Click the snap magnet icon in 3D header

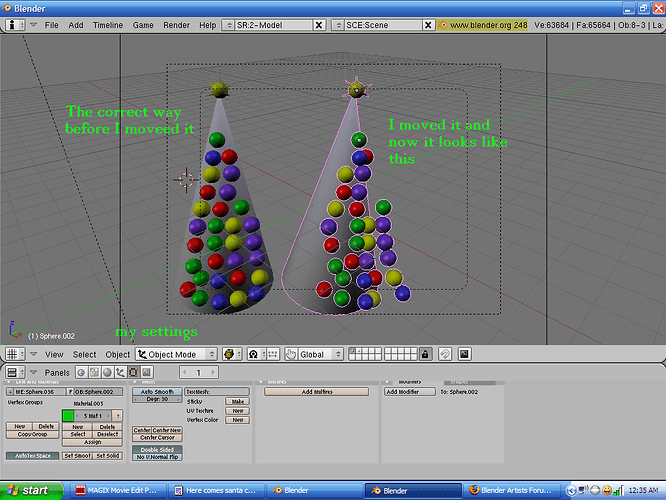(x=445, y=354)
